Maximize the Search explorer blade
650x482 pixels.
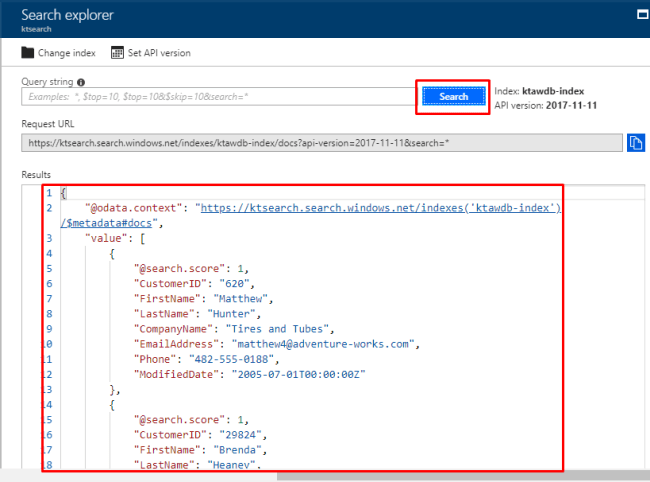[x=642, y=15]
